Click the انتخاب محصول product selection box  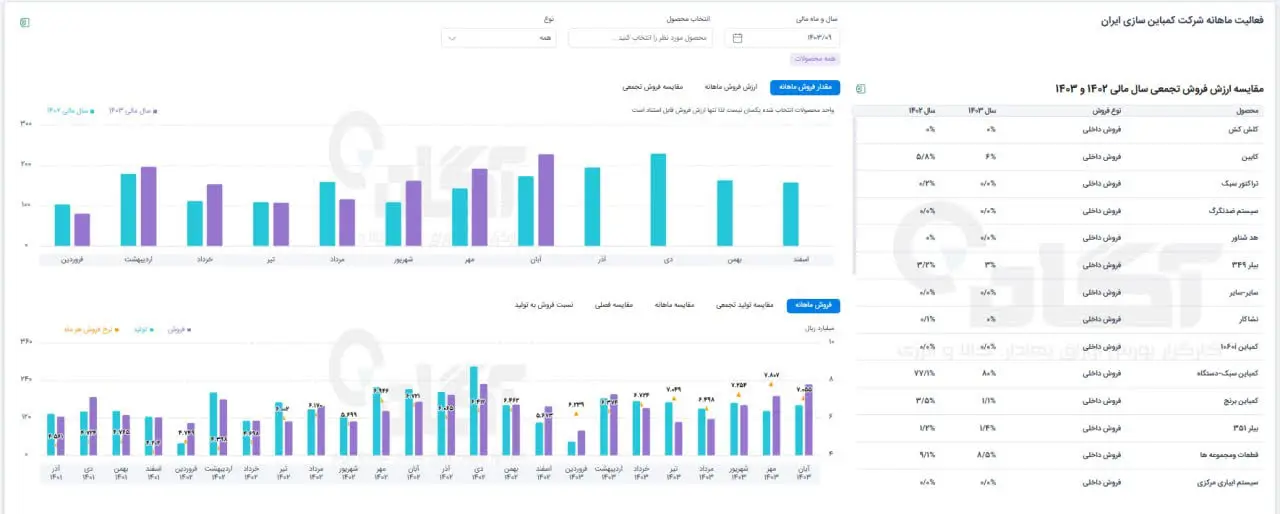click(640, 38)
